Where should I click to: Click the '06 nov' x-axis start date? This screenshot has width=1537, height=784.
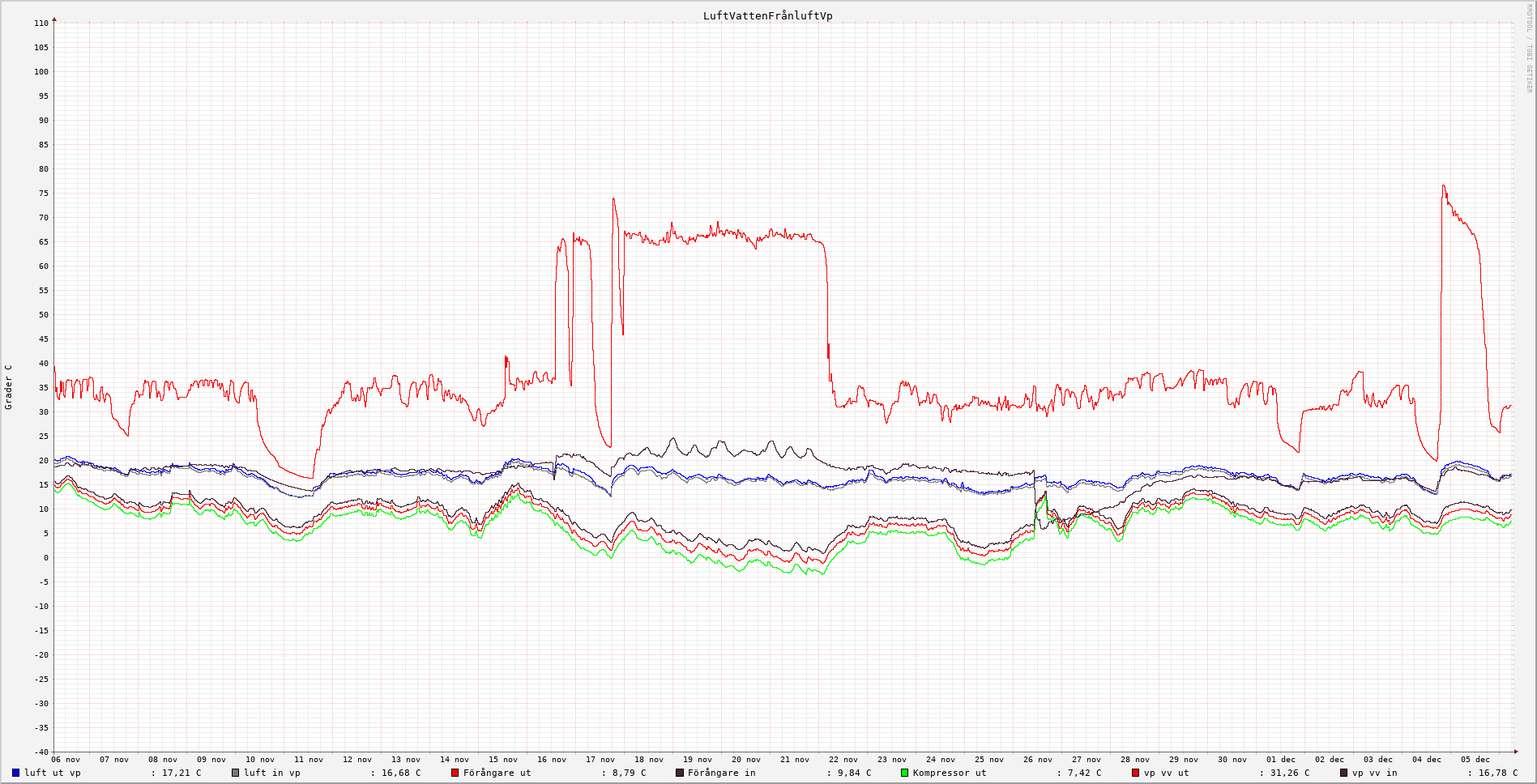[66, 760]
